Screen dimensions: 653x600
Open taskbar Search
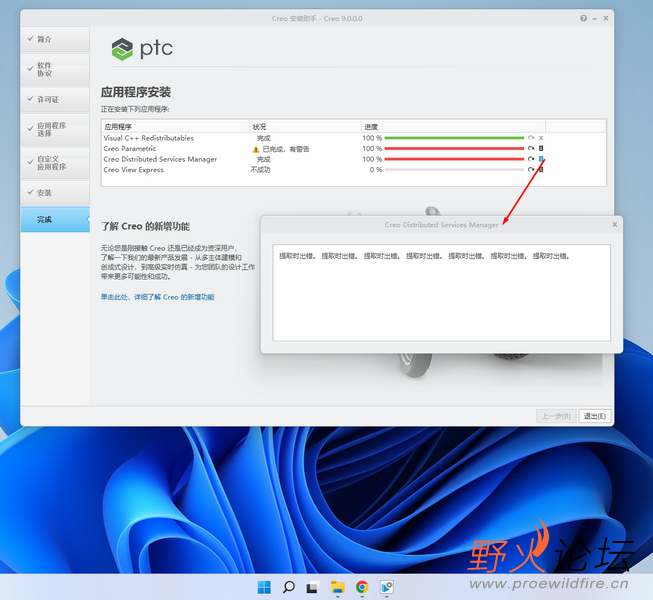tap(289, 587)
